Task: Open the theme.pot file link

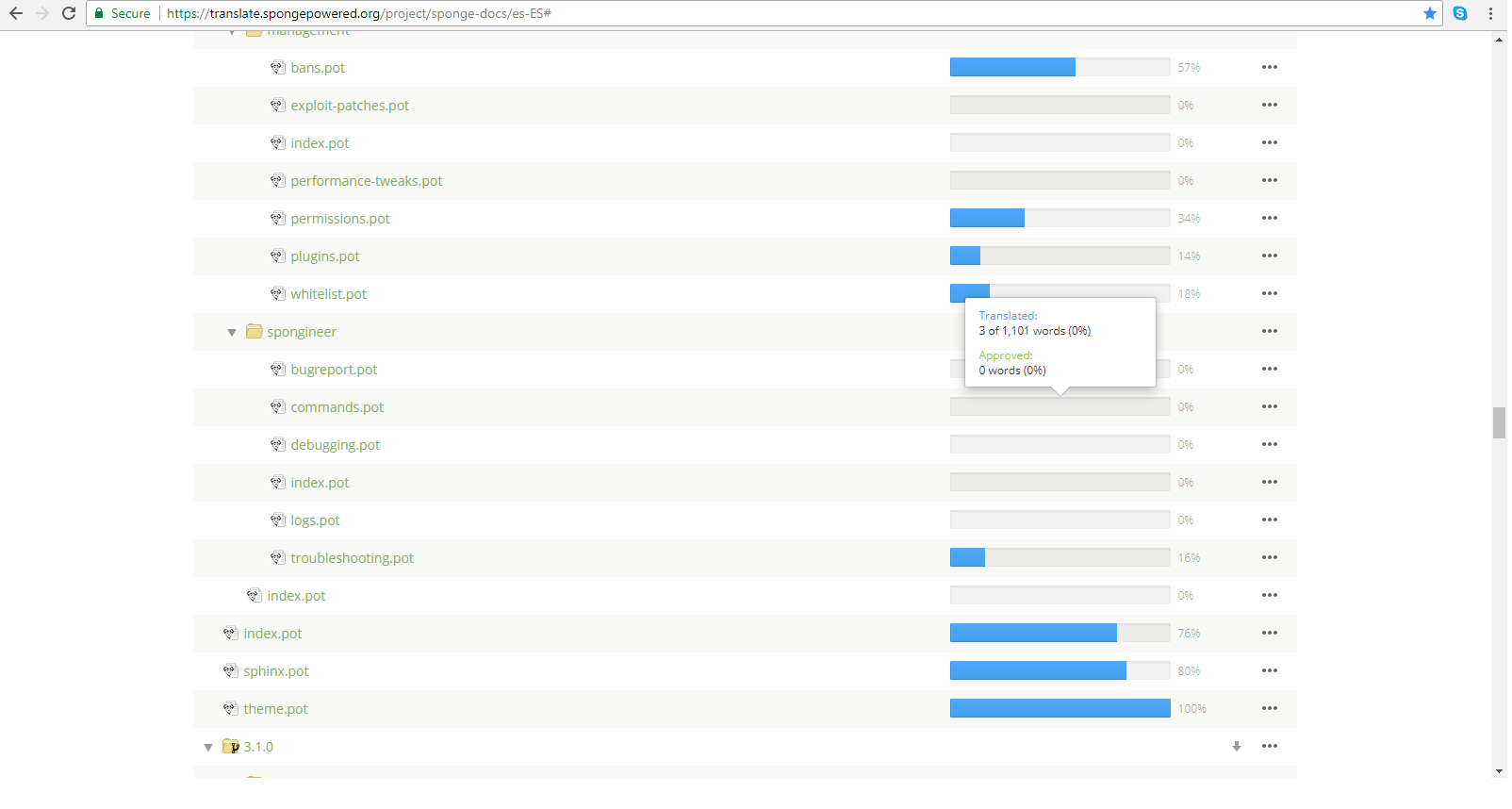Action: tap(275, 709)
